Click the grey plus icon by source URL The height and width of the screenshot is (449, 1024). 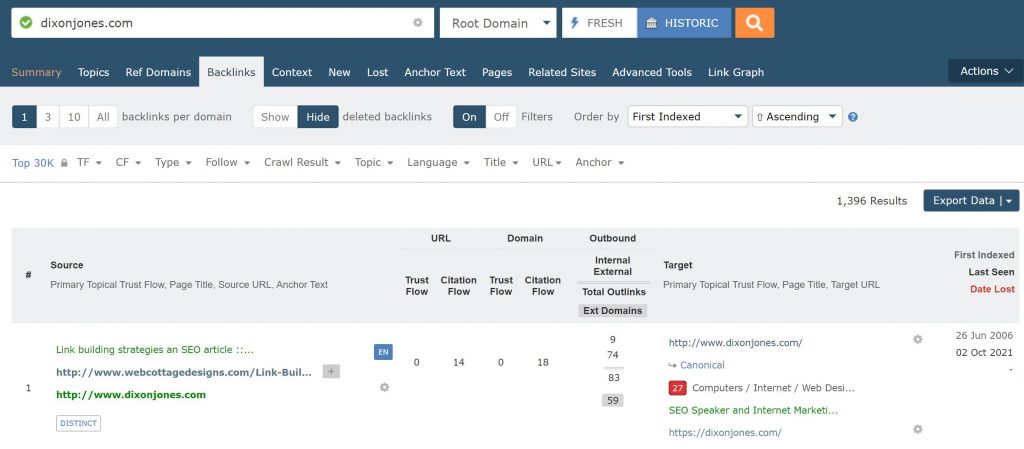click(x=331, y=372)
